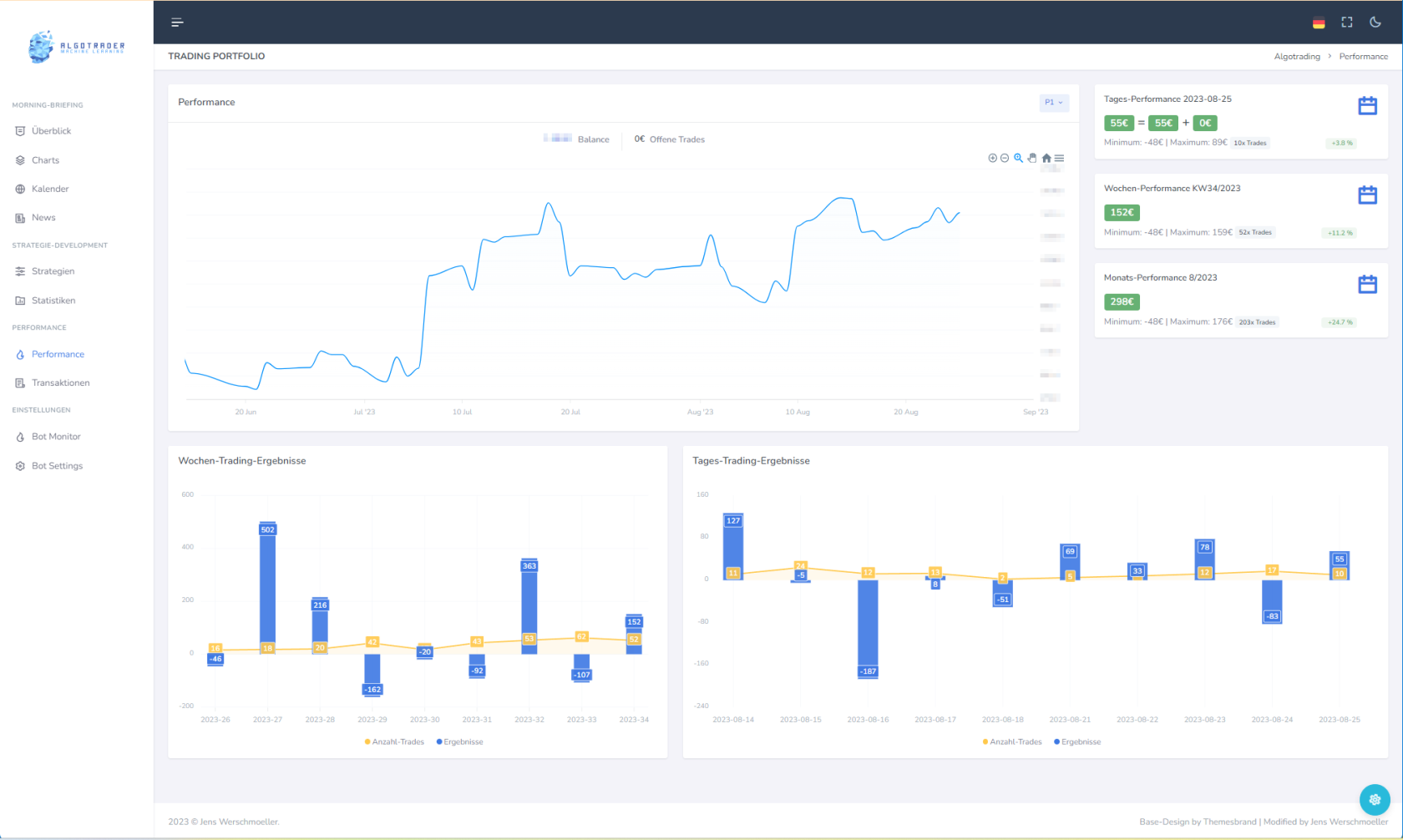
Task: Reset chart zoom with home icon
Action: click(1046, 158)
